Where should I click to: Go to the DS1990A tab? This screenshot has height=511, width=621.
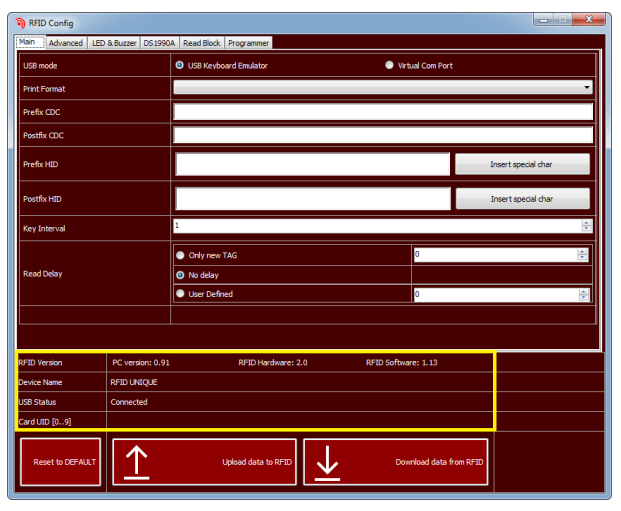159,43
